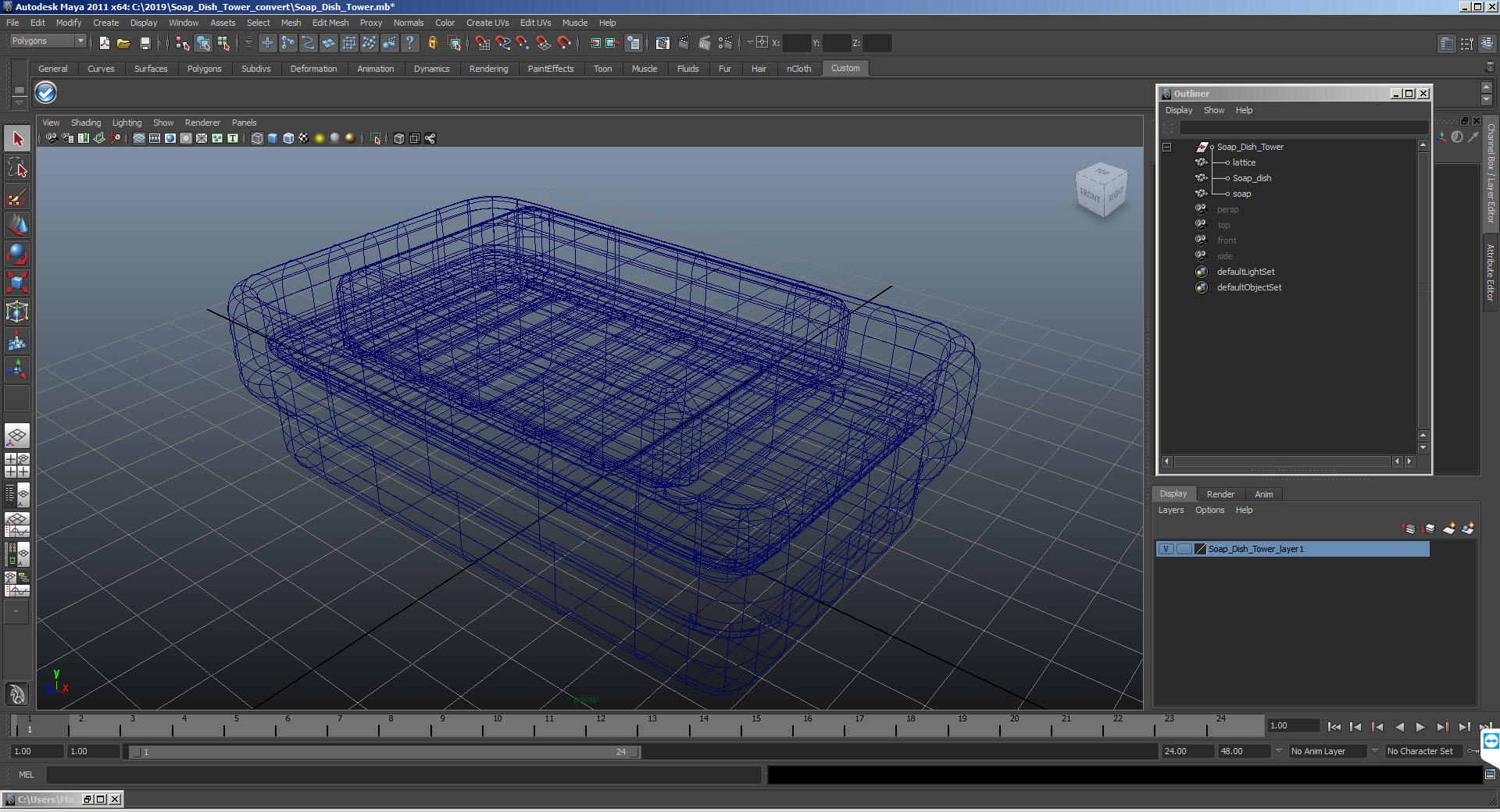Click shelf options down arrow

tap(20, 102)
